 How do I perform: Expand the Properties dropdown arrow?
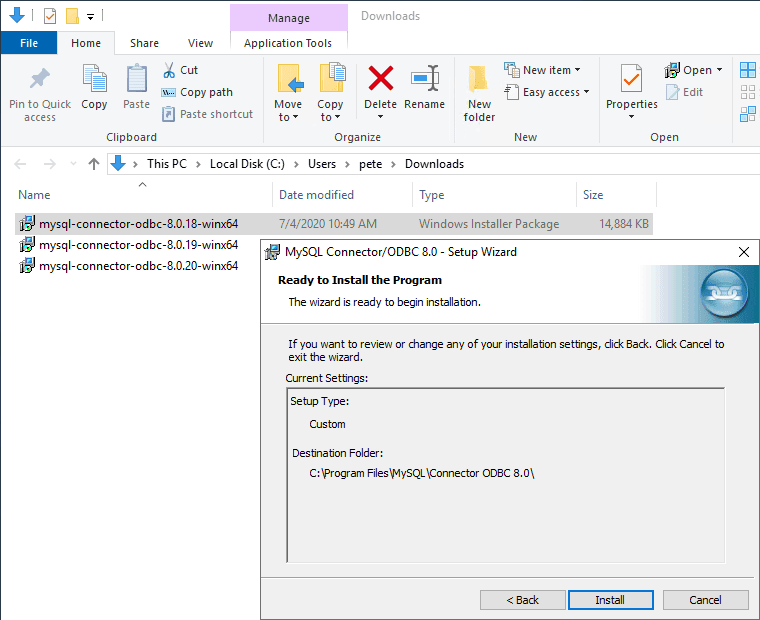[632, 117]
